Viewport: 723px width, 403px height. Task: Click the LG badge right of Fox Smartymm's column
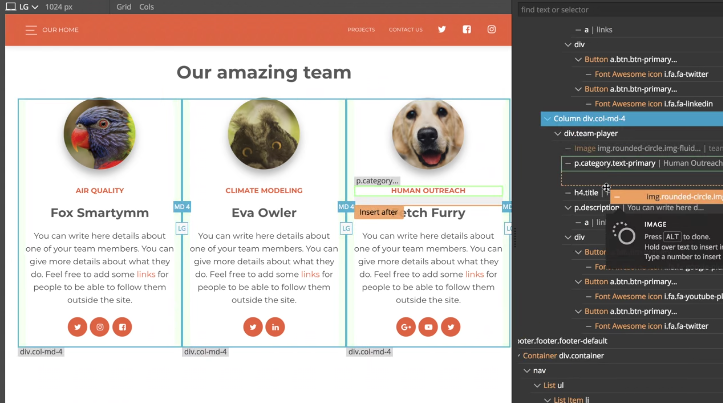click(x=182, y=228)
